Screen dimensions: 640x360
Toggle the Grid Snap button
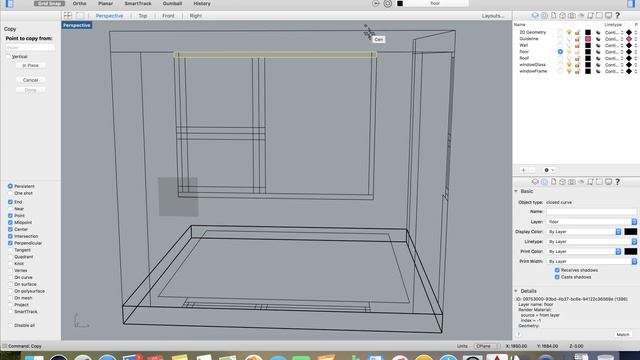(x=49, y=3)
